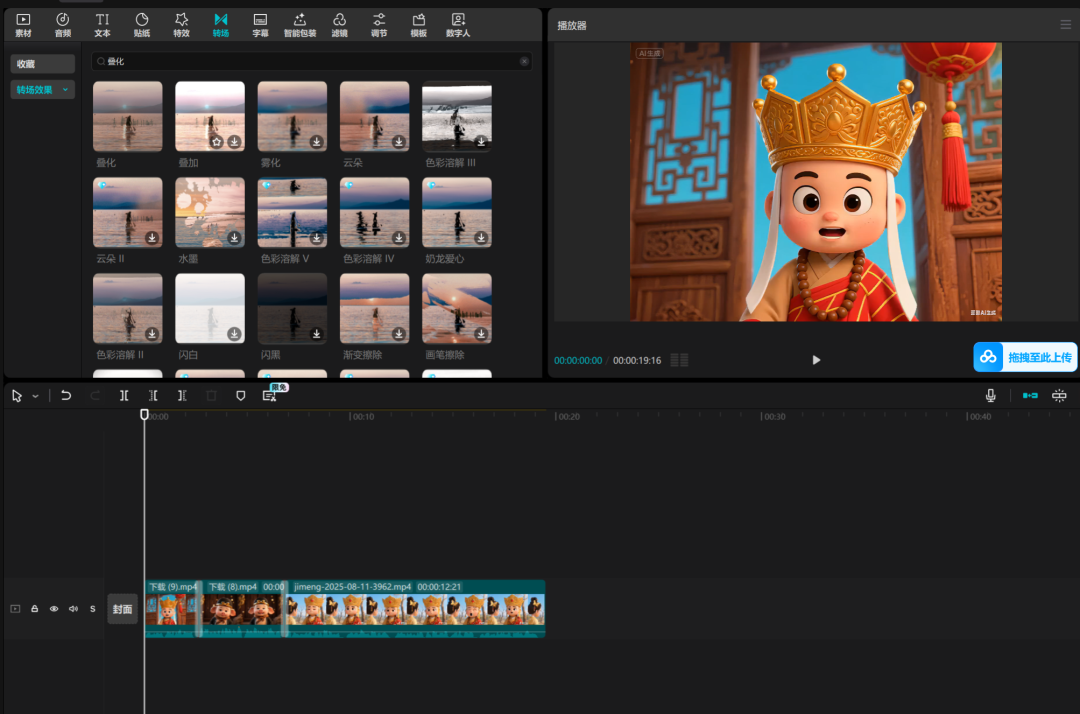Redo the last undone edit

(x=95, y=395)
